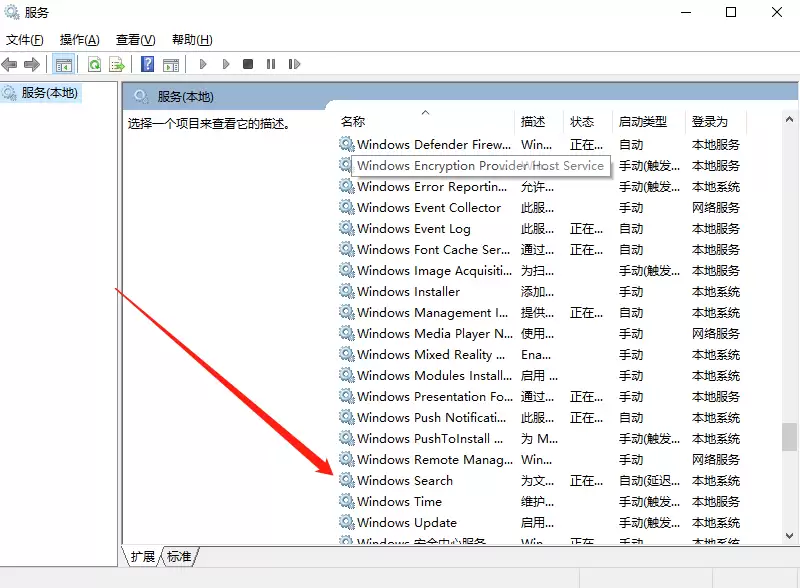The width and height of the screenshot is (800, 588).
Task: Navigate back using the back arrow
Action: click(x=10, y=63)
